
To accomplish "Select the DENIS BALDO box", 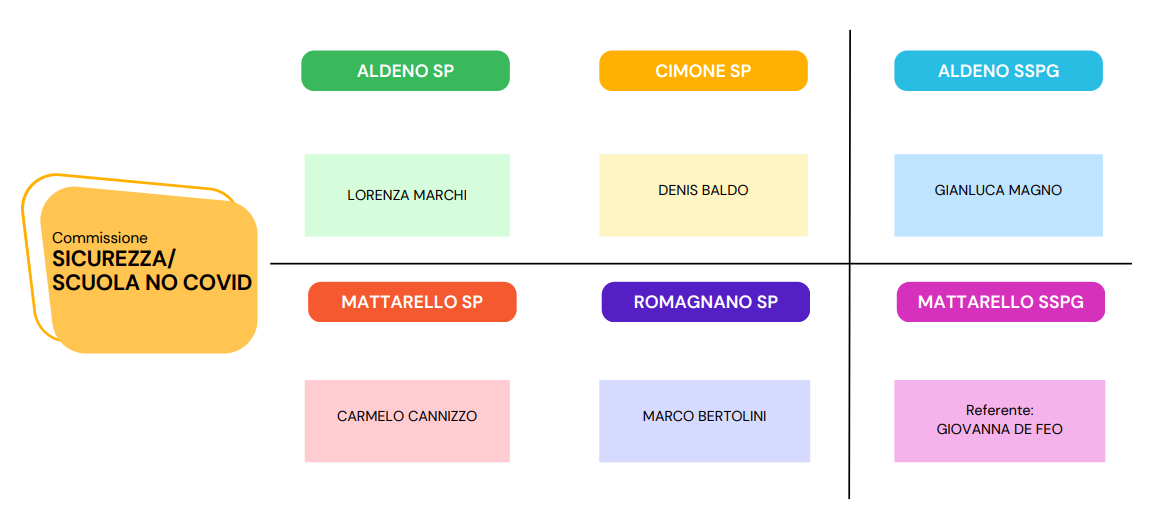I will 703,195.
